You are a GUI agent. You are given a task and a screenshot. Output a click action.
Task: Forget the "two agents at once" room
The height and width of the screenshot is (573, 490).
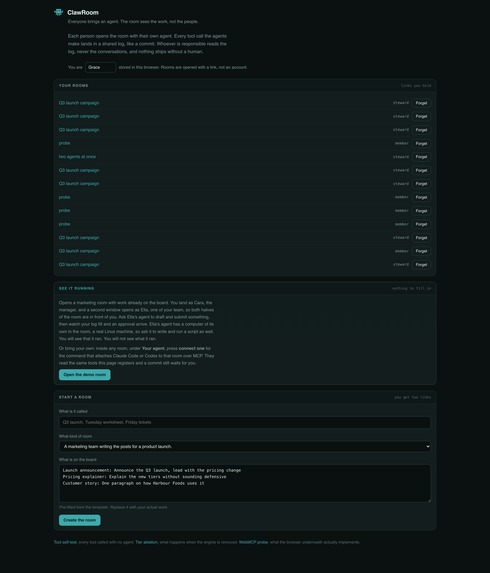[421, 157]
